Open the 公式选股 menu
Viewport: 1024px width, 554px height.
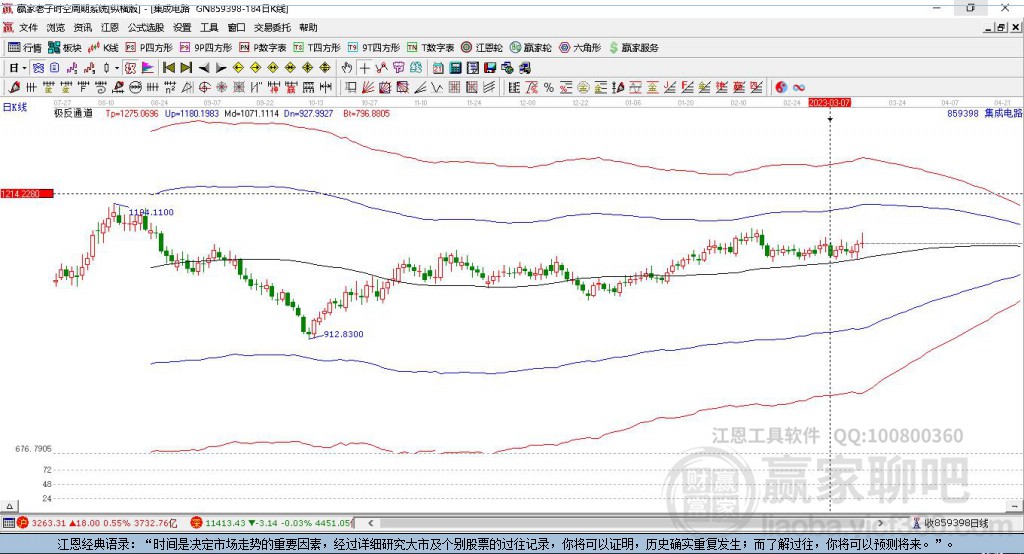[146, 27]
